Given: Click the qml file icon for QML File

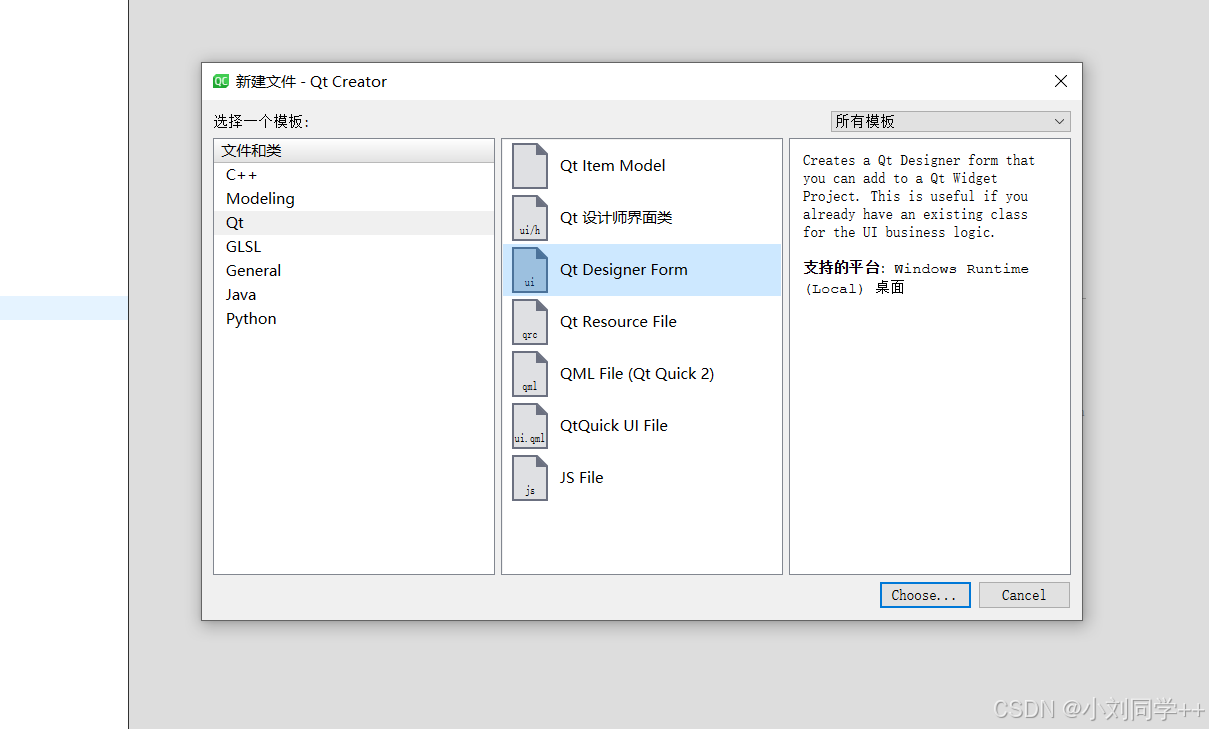Looking at the screenshot, I should 530,374.
